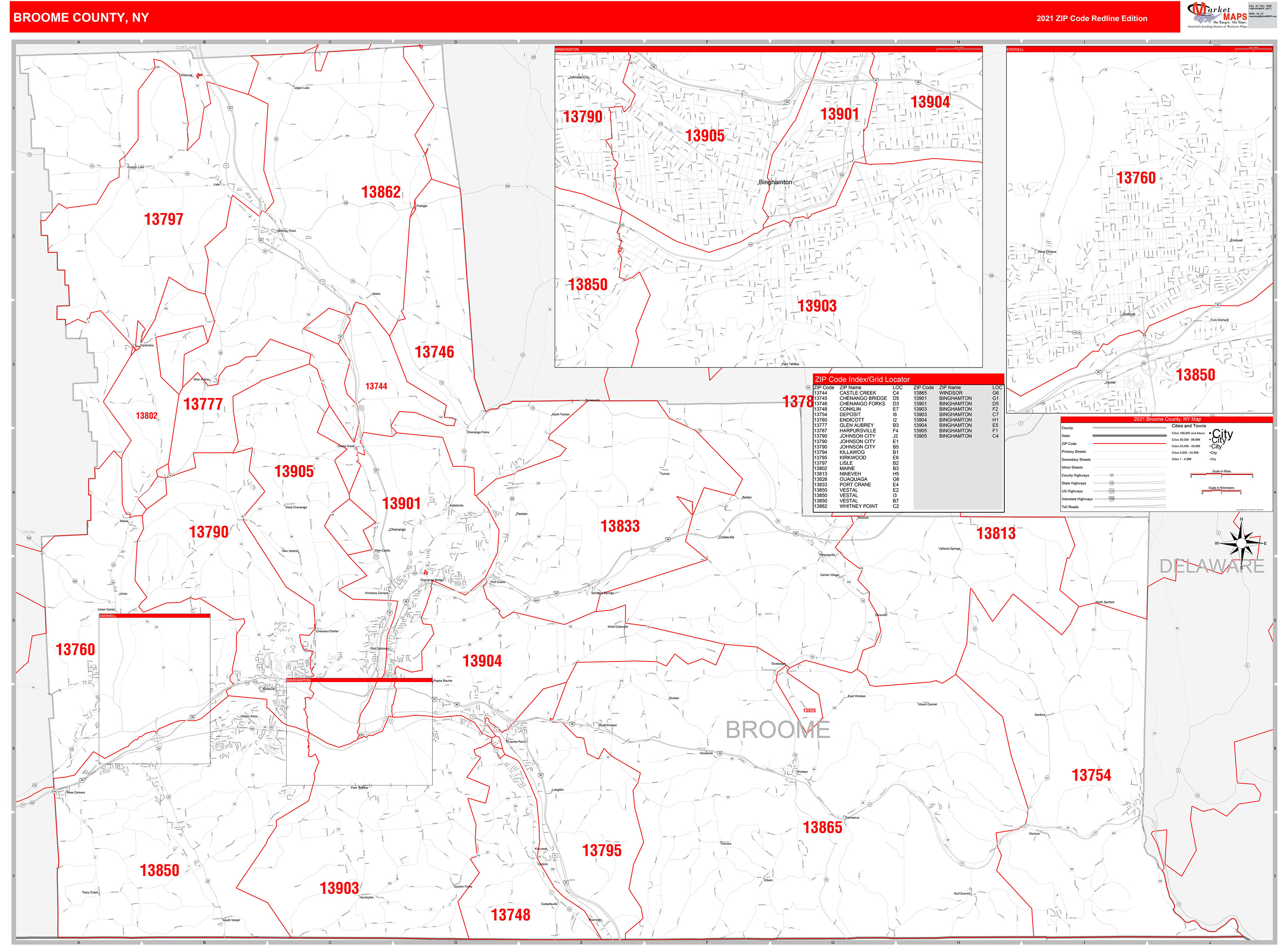
Task: Click the US Highways shield symbol in legend
Action: pos(1112,491)
